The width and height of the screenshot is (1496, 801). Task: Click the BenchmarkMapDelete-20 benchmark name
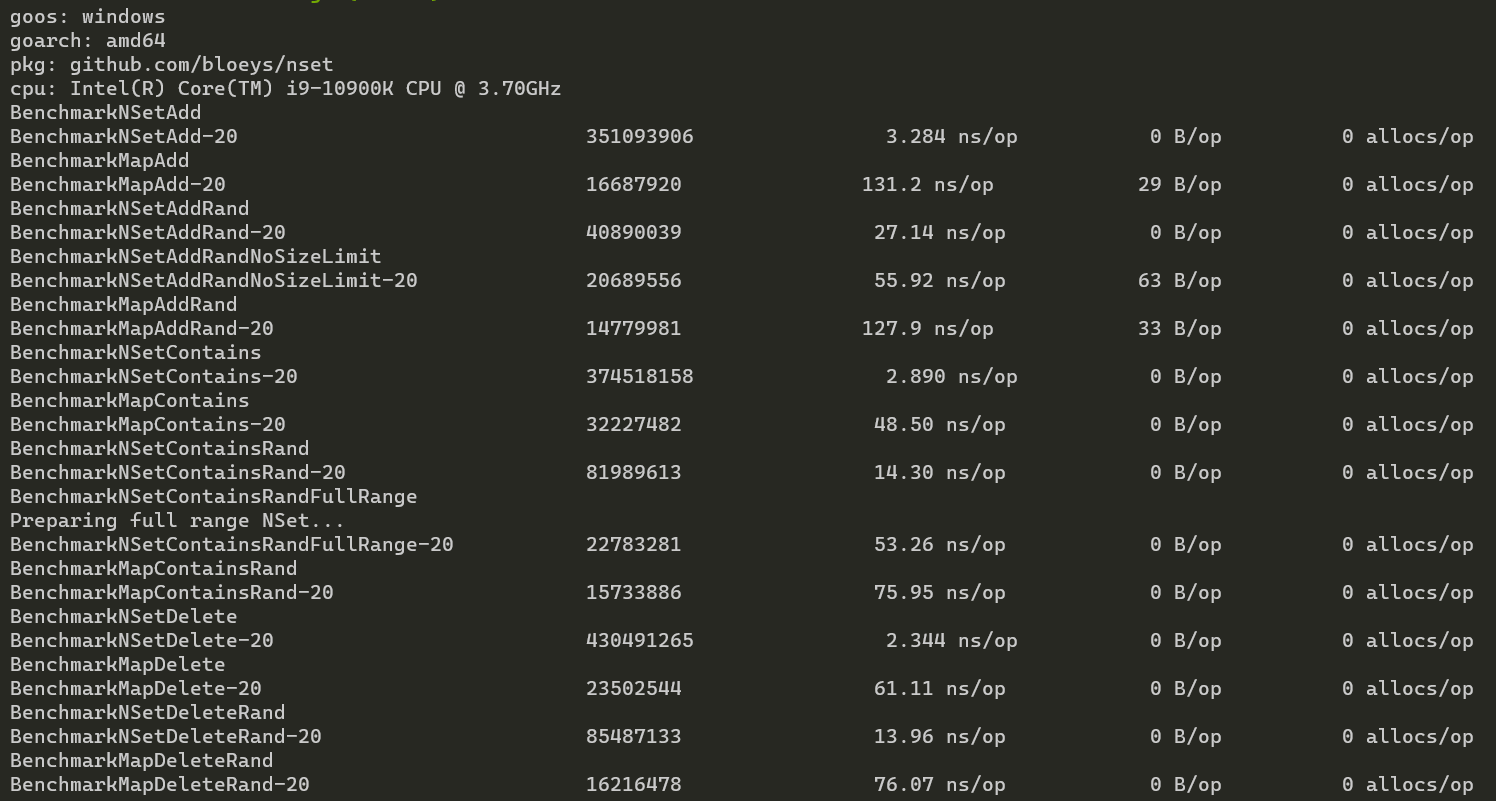pos(135,689)
